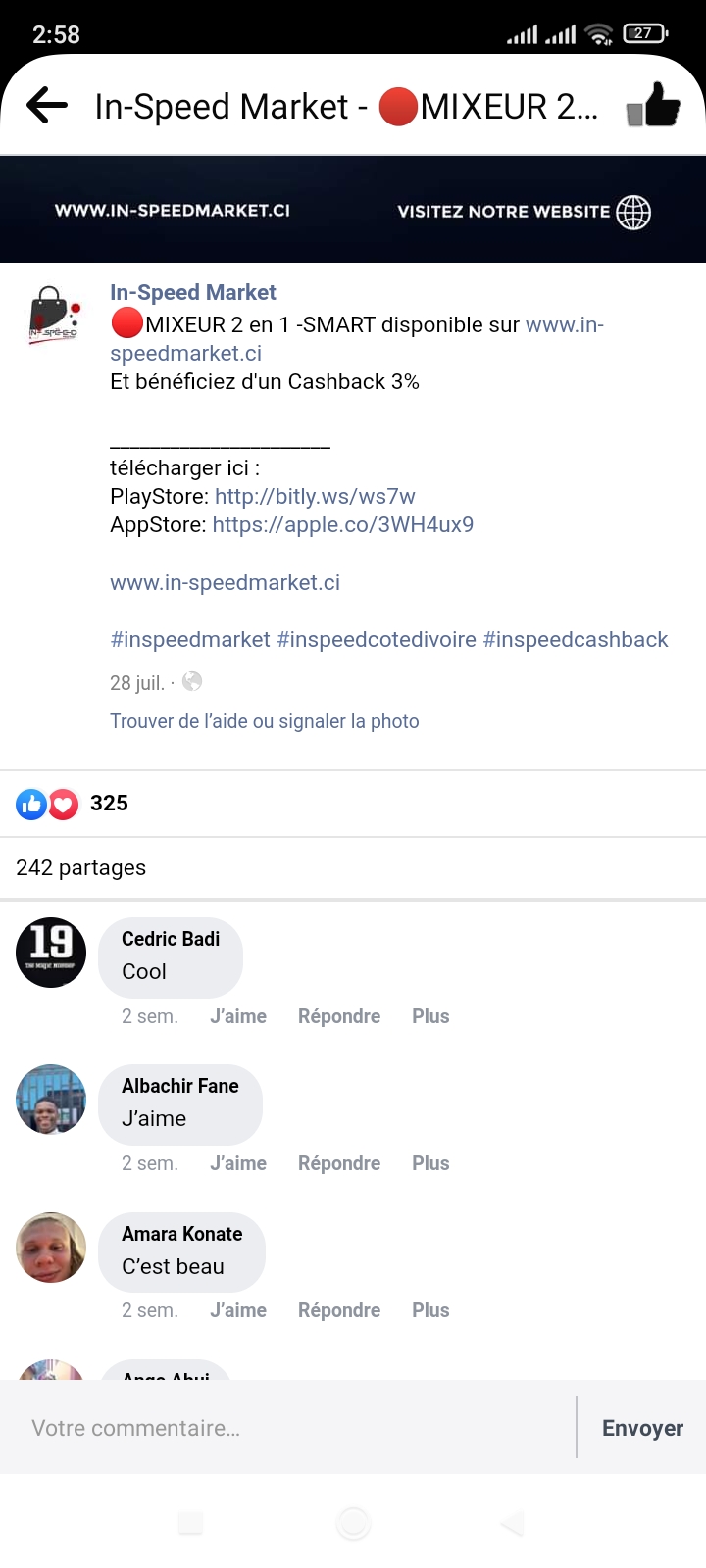Open Amara Konate's profile picture
Screen dimensions: 706x1568
(51, 1248)
